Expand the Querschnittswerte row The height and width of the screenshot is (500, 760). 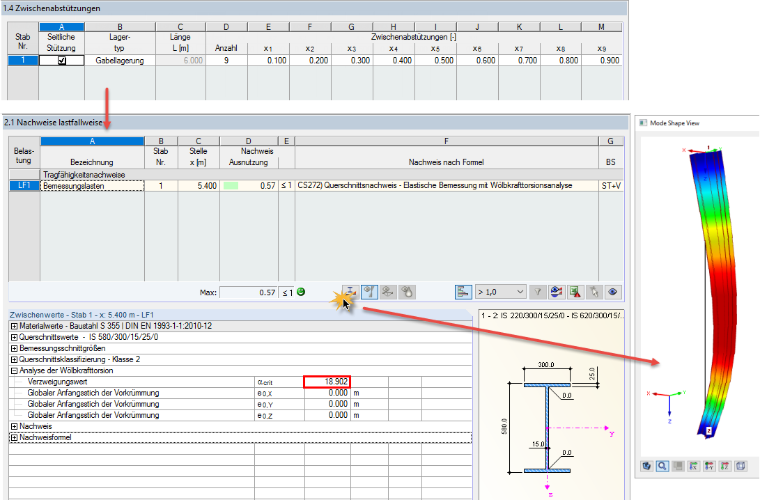14,337
